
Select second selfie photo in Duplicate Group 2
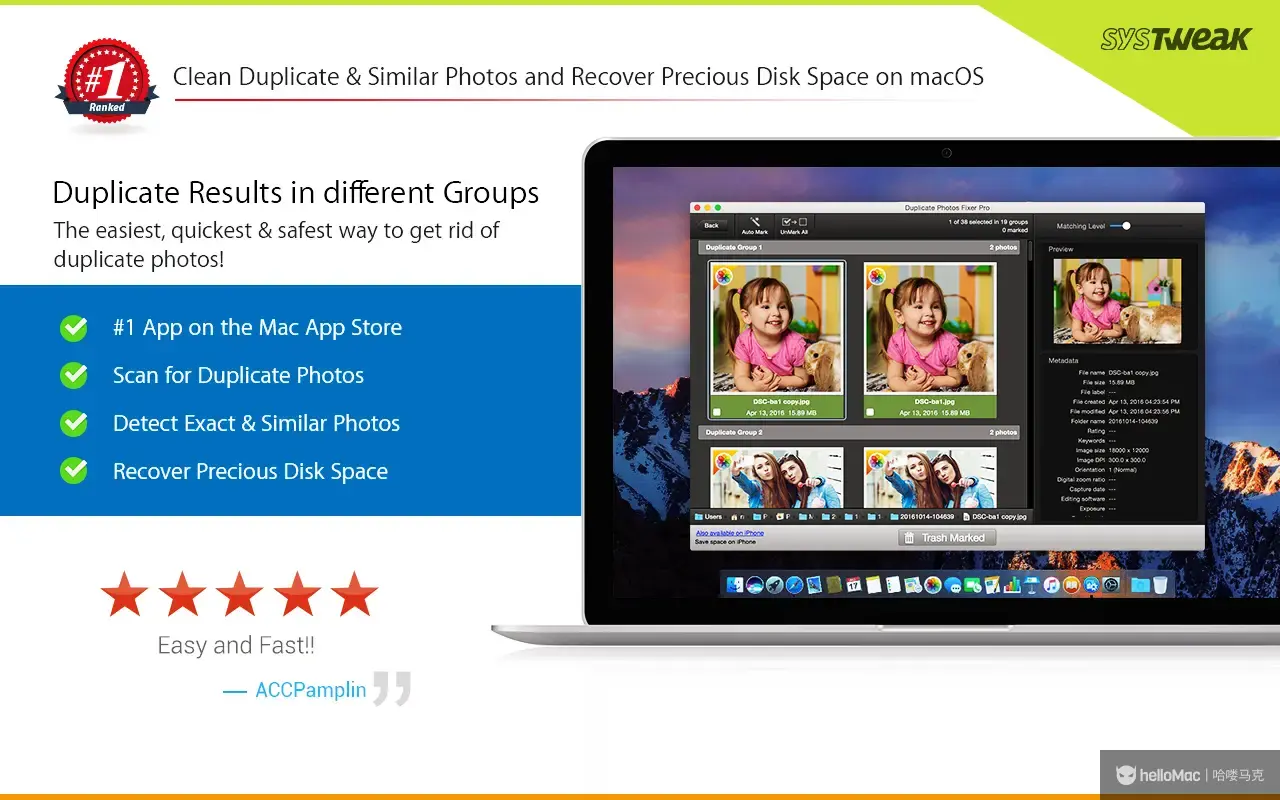pos(930,477)
